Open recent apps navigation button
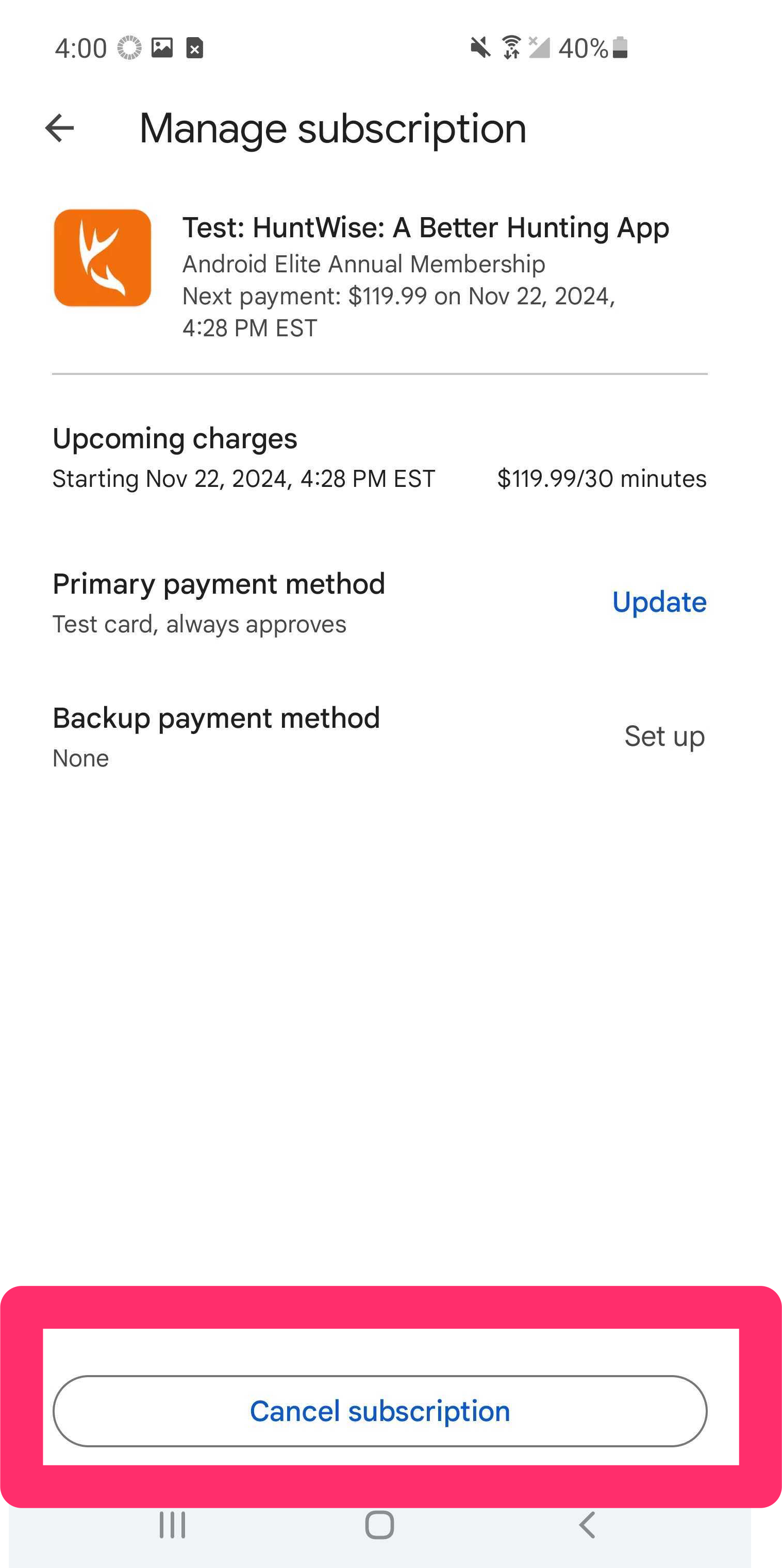782x1568 pixels. pos(172,1525)
